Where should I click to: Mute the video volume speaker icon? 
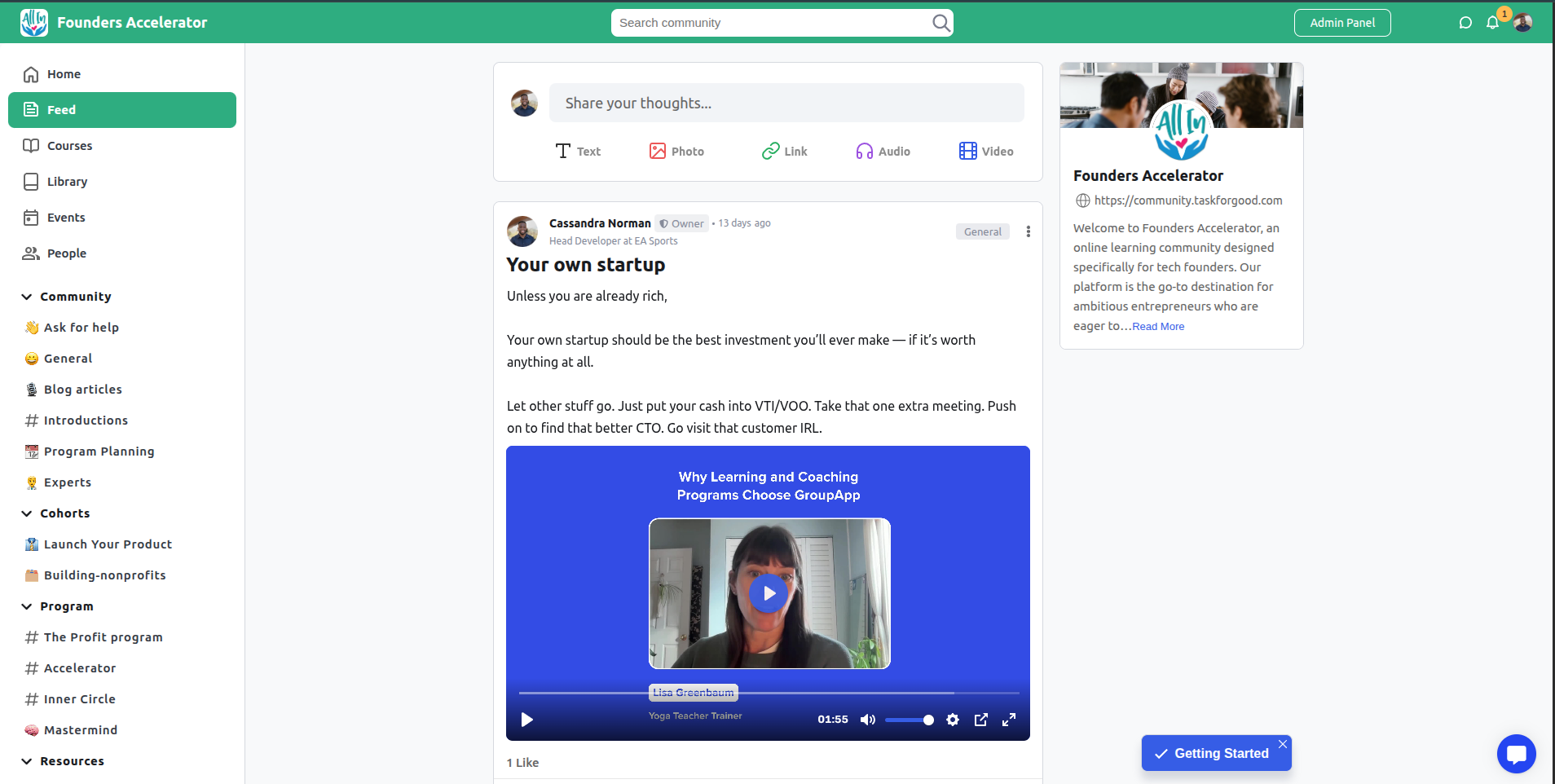[x=868, y=720]
